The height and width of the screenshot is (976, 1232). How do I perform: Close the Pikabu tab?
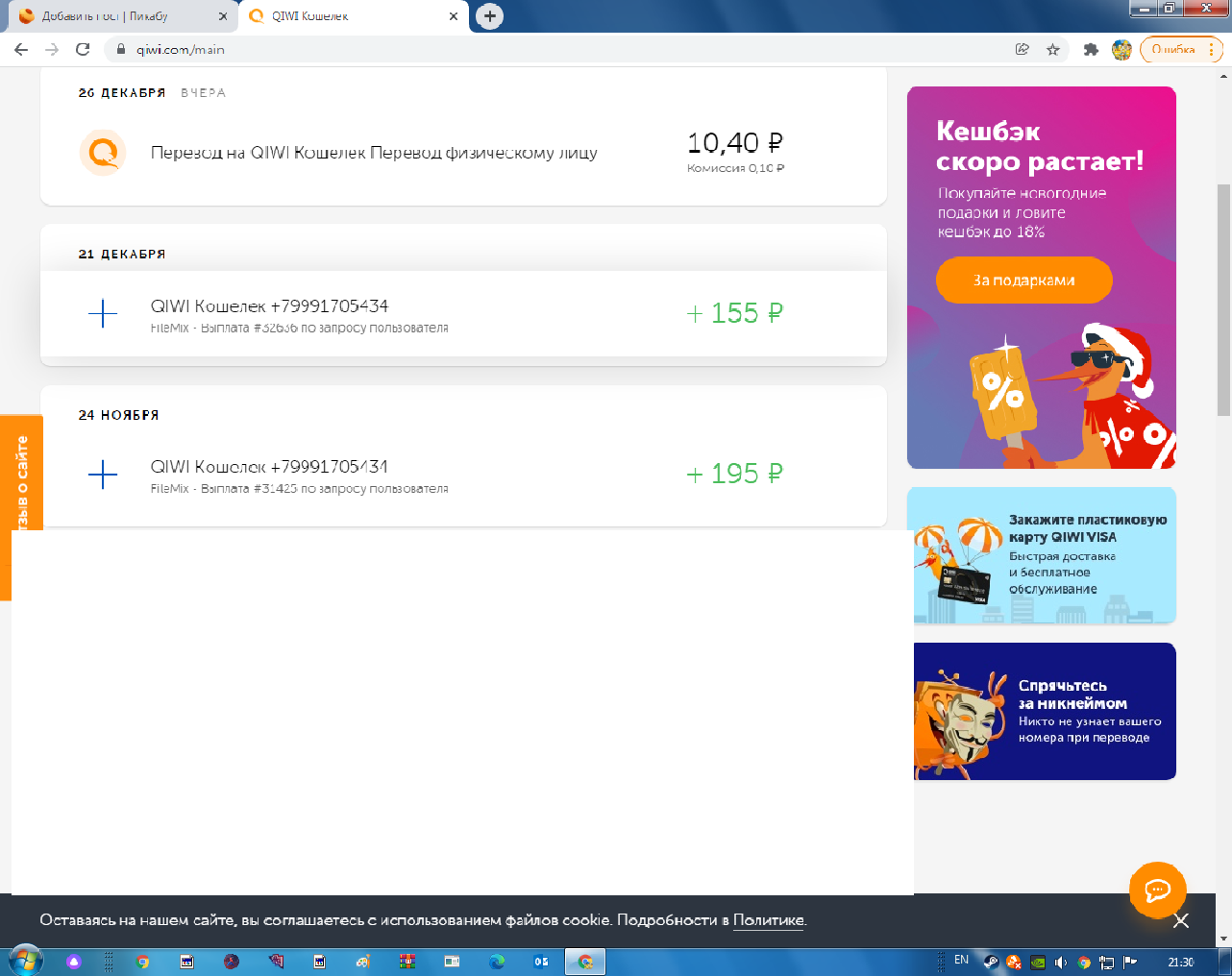[x=223, y=16]
